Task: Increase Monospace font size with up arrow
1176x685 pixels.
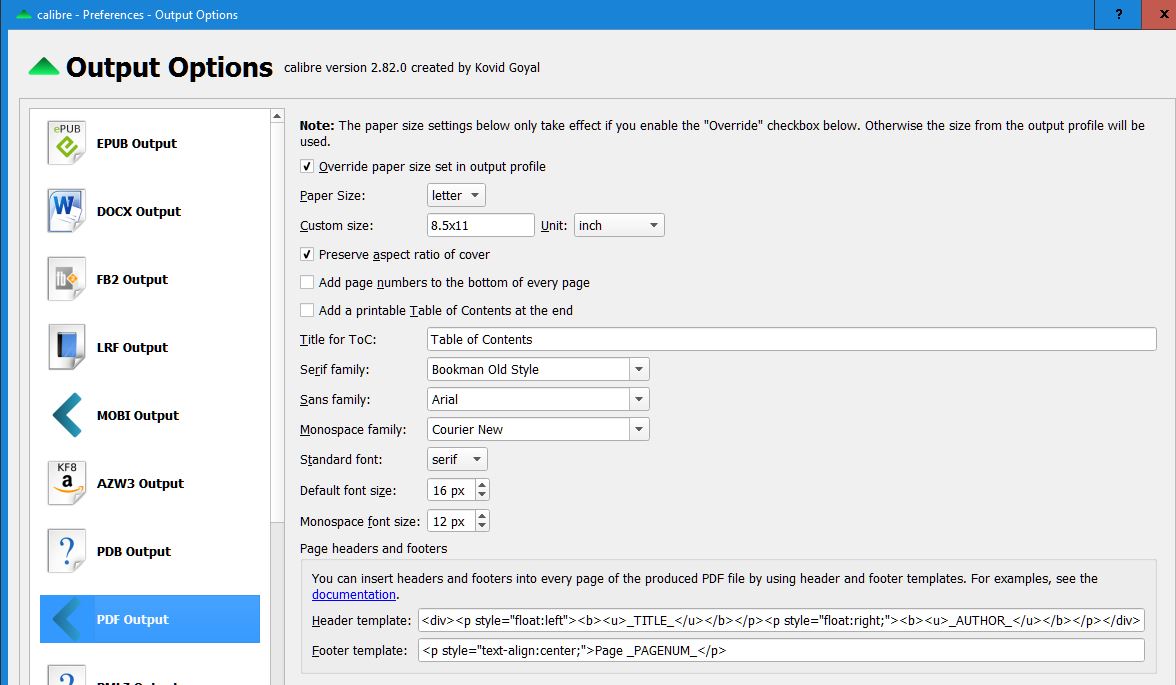Action: (482, 515)
